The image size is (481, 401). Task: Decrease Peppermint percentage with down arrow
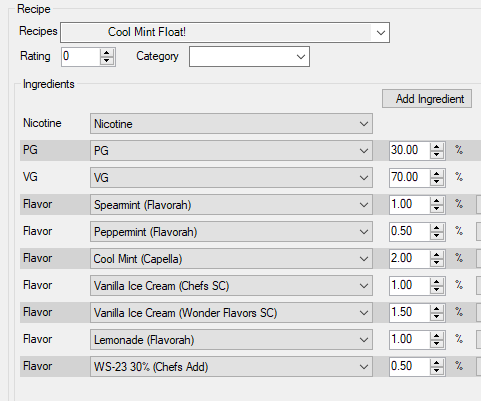[437, 235]
